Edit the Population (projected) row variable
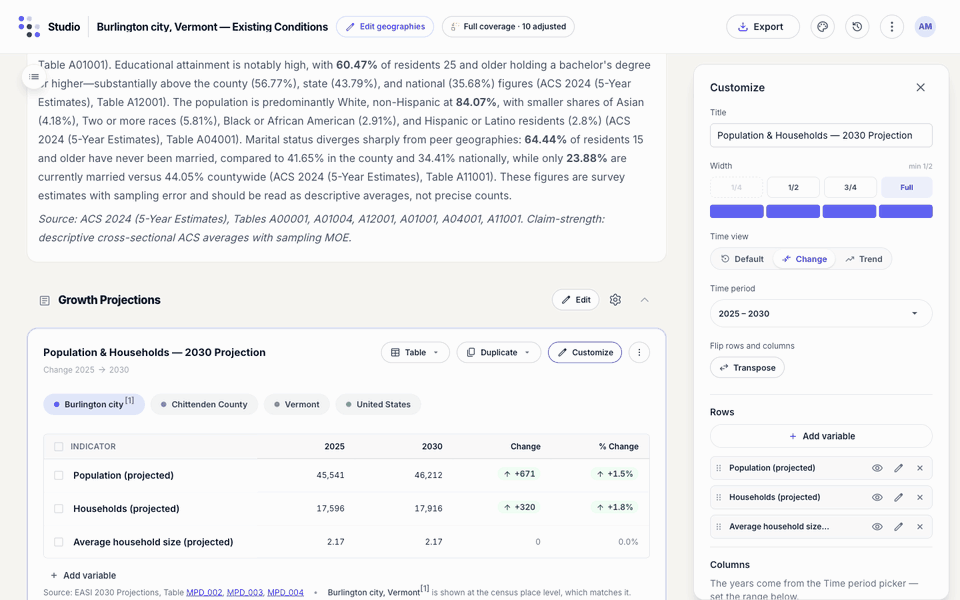Screen dimensions: 960x600 tap(898, 468)
